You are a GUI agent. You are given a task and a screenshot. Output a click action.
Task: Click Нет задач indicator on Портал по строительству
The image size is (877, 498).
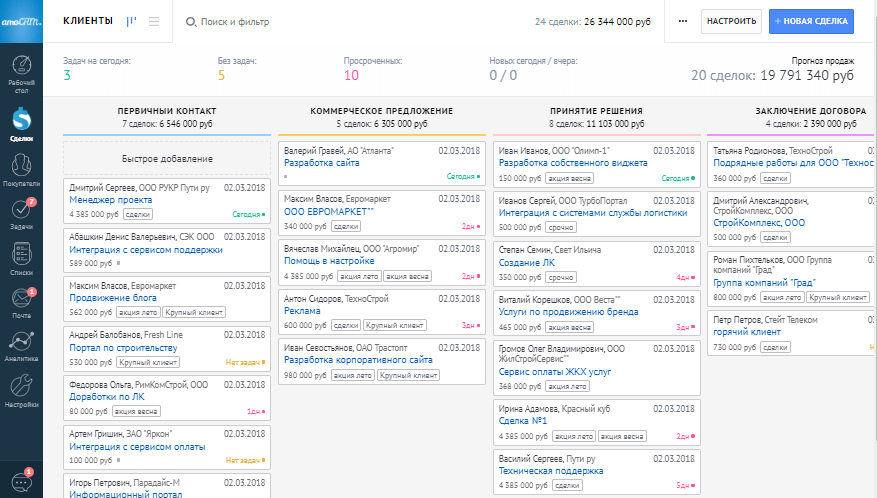point(246,363)
